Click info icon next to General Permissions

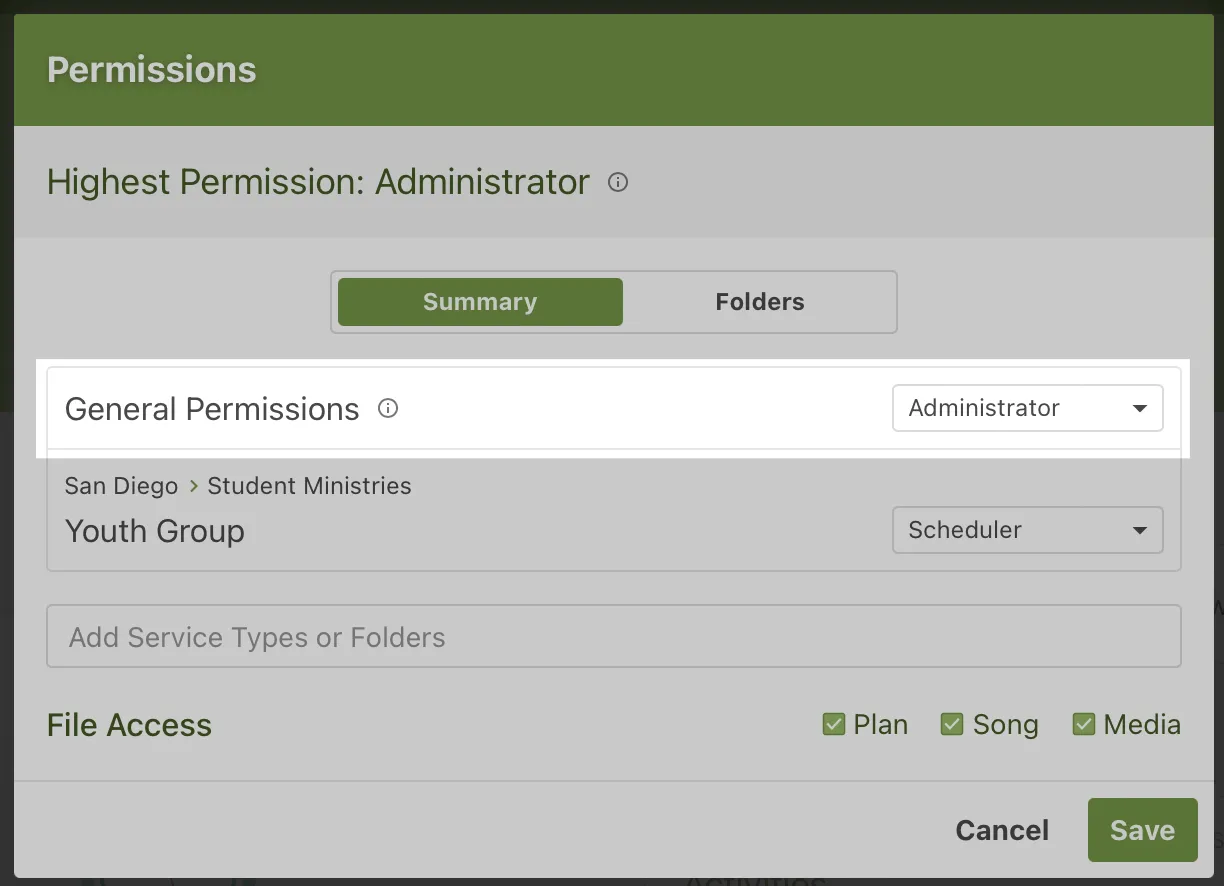click(x=388, y=408)
